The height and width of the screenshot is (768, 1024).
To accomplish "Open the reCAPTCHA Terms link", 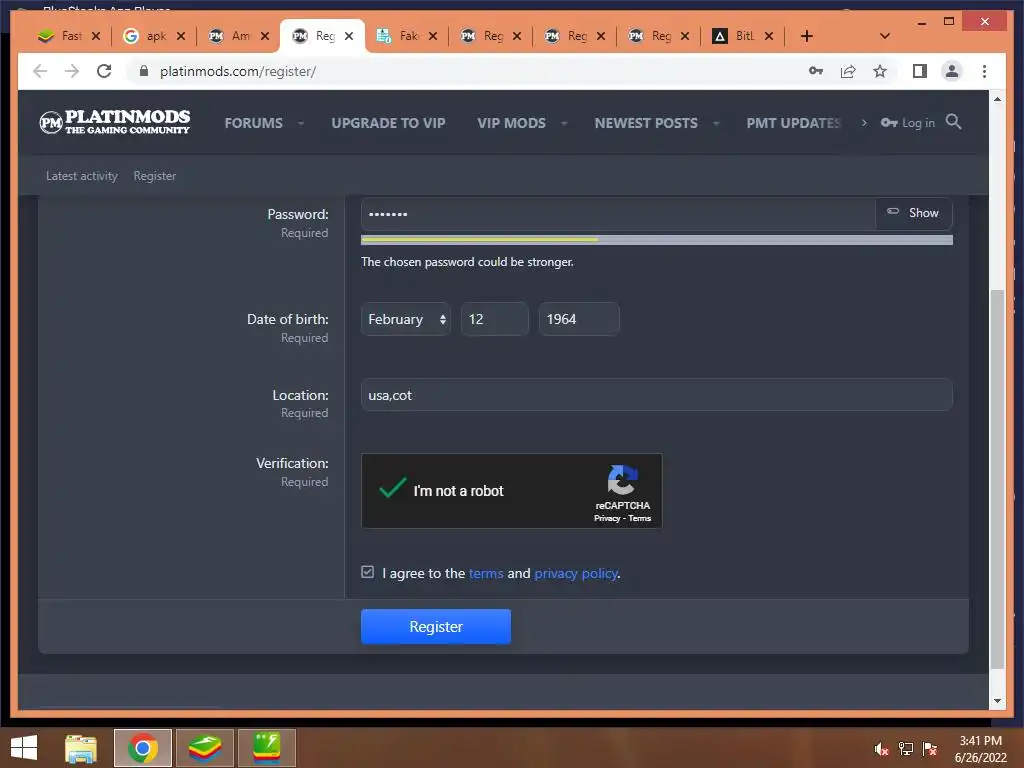I will point(639,519).
